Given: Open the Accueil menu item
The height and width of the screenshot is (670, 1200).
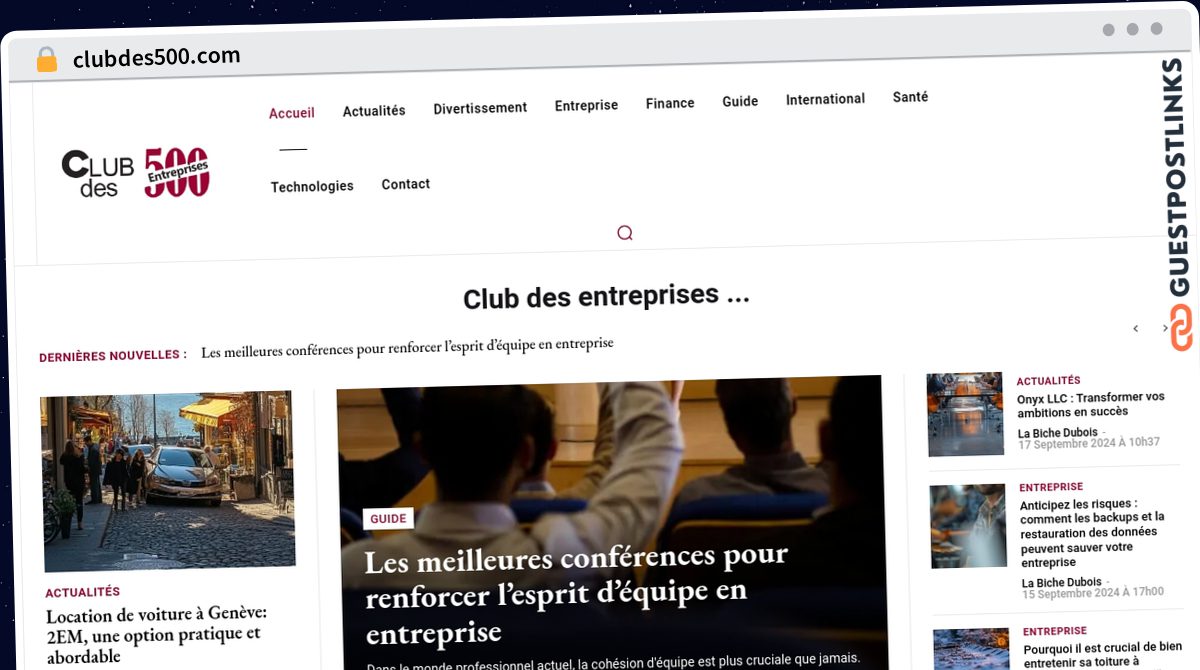Looking at the screenshot, I should tap(292, 113).
